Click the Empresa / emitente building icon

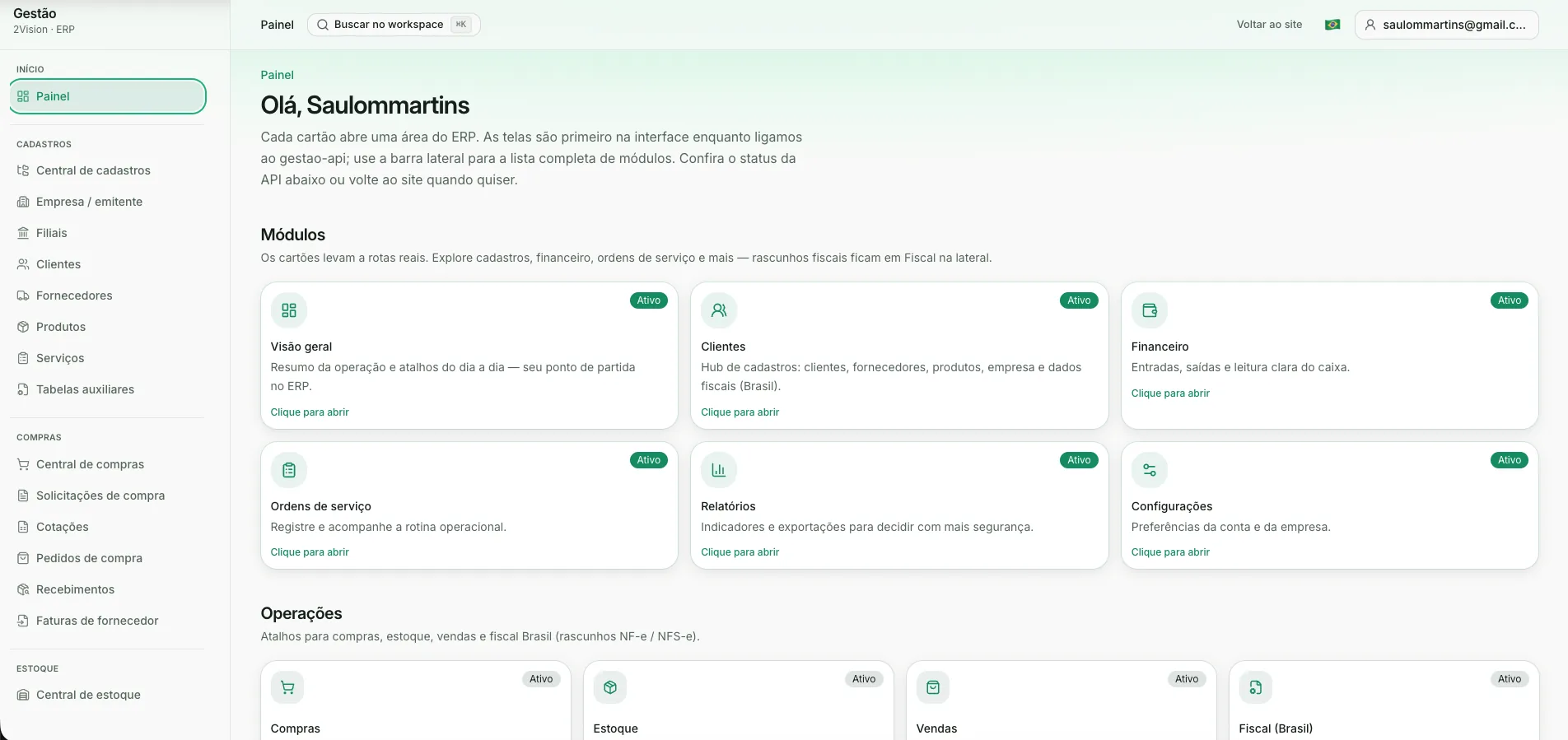click(x=23, y=202)
